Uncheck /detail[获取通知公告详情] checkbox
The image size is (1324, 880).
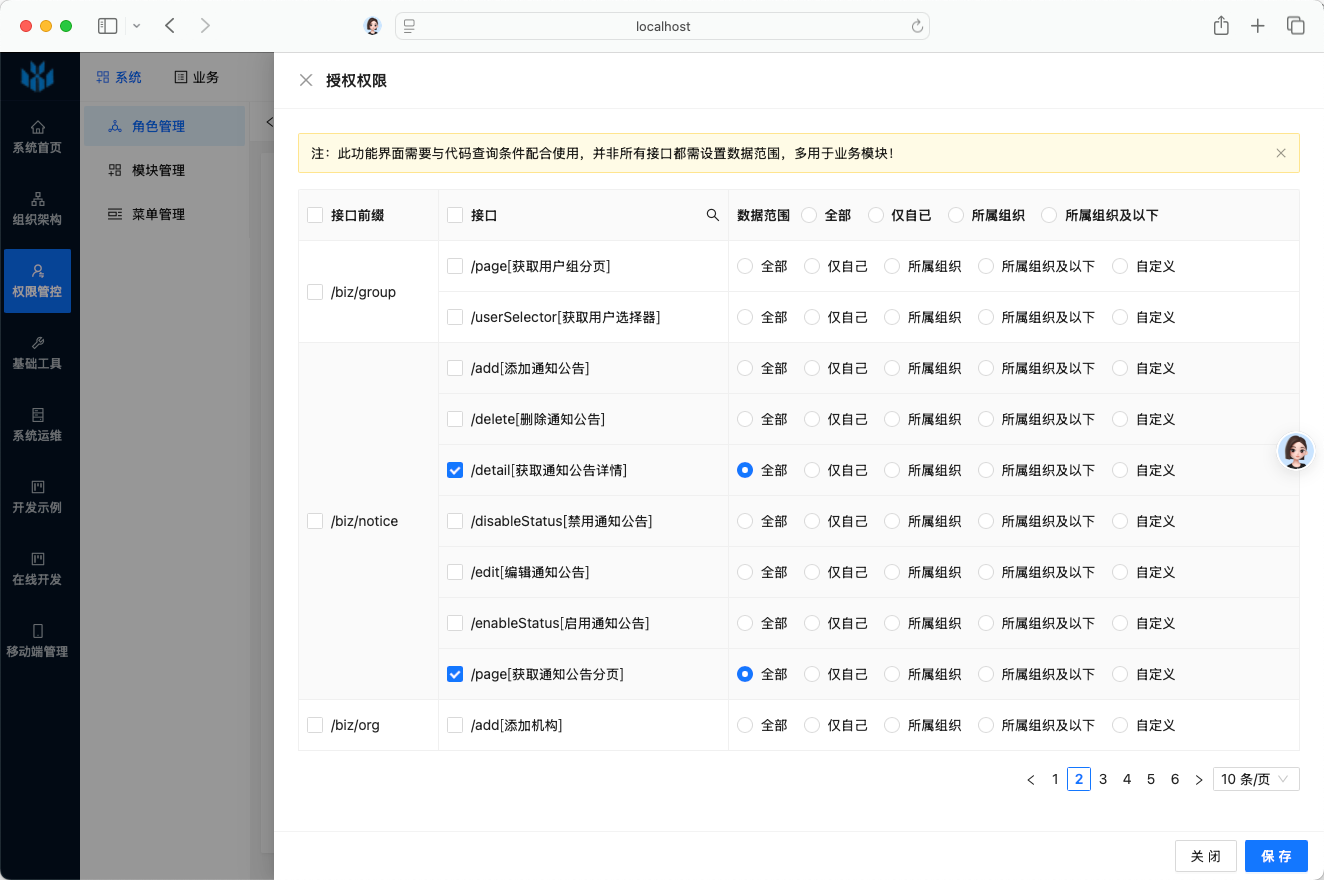coord(455,470)
